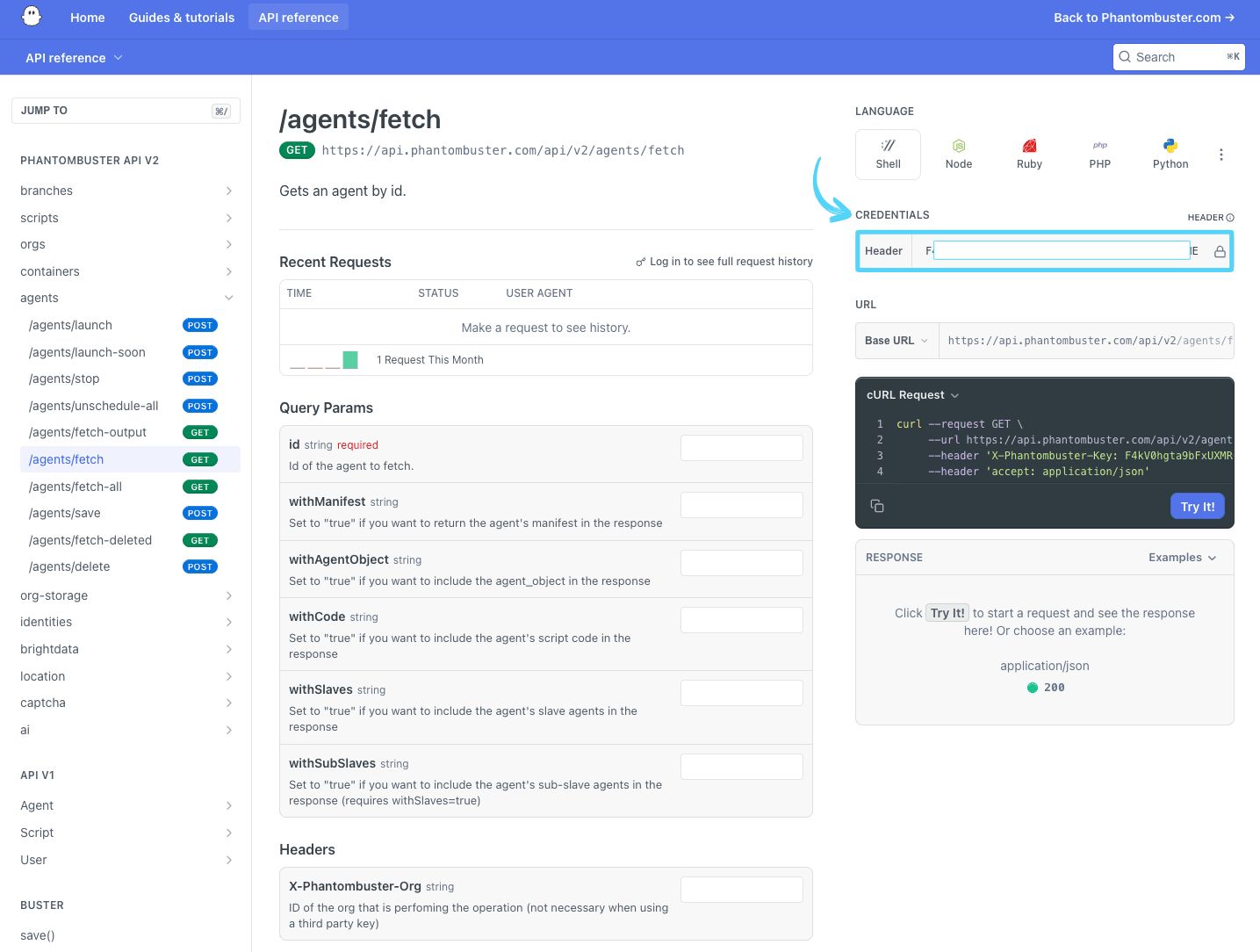
Task: Open /agents/fetch-deleted endpoint
Action: [130, 540]
